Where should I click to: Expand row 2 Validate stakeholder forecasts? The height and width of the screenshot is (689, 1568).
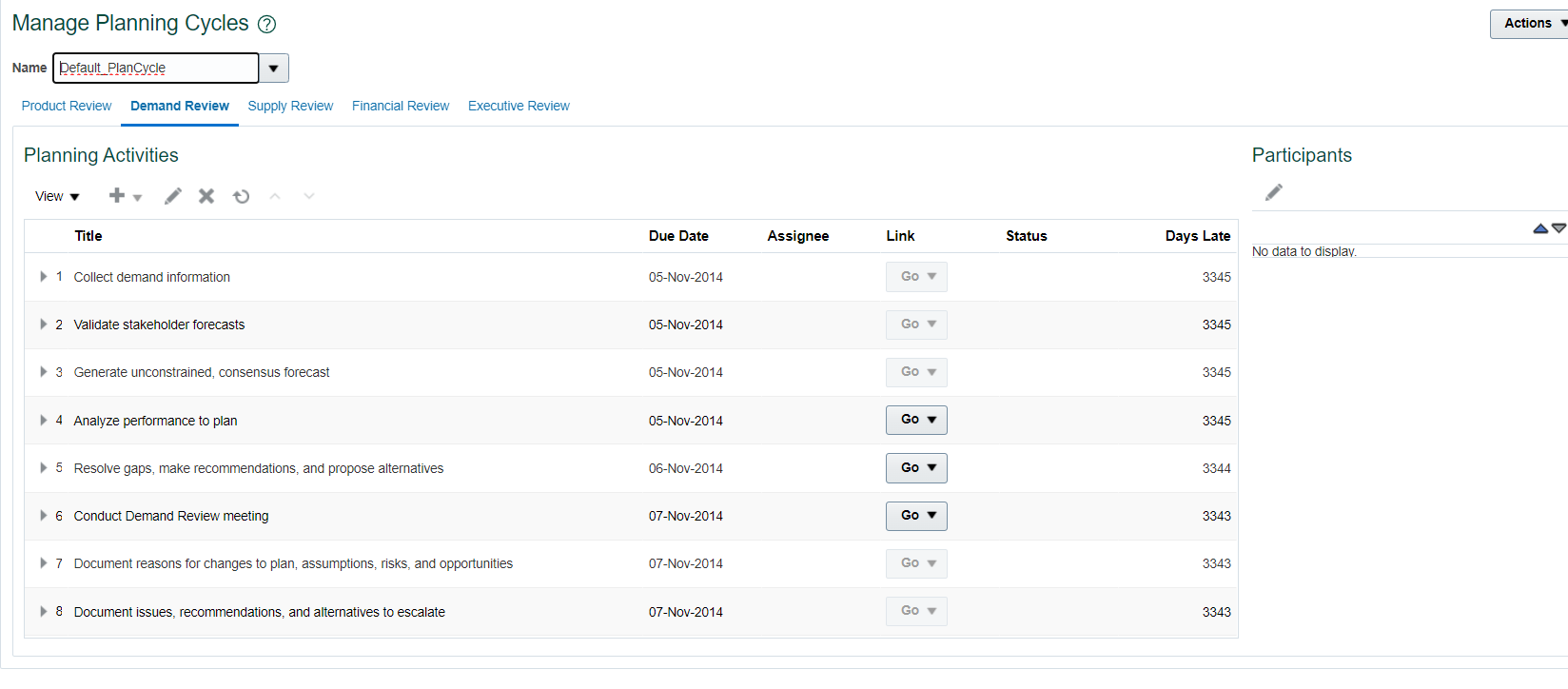pyautogui.click(x=43, y=325)
